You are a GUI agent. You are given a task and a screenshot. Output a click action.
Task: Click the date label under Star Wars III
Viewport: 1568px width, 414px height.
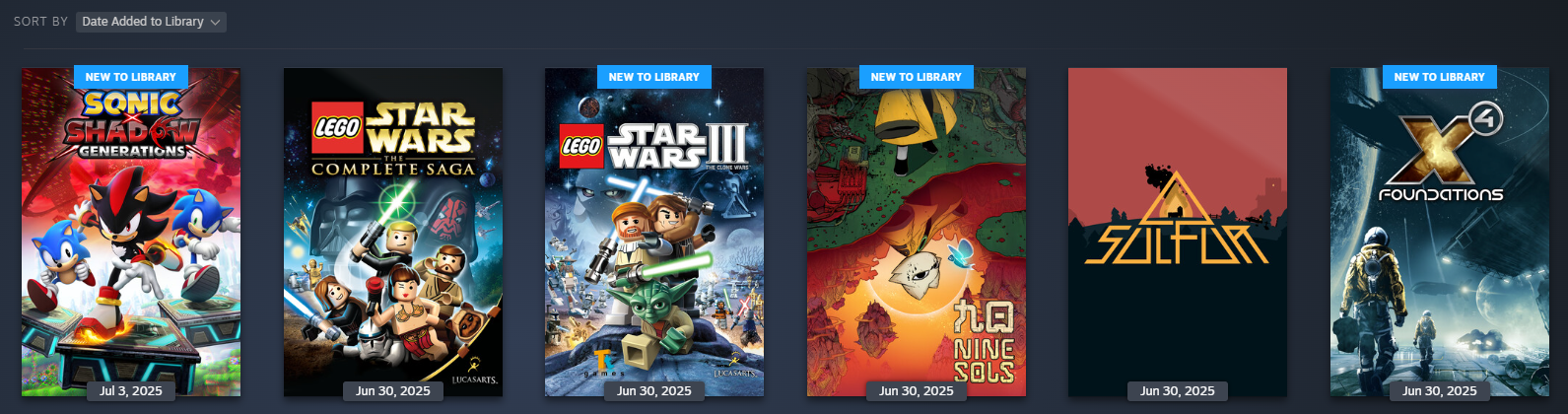[654, 391]
